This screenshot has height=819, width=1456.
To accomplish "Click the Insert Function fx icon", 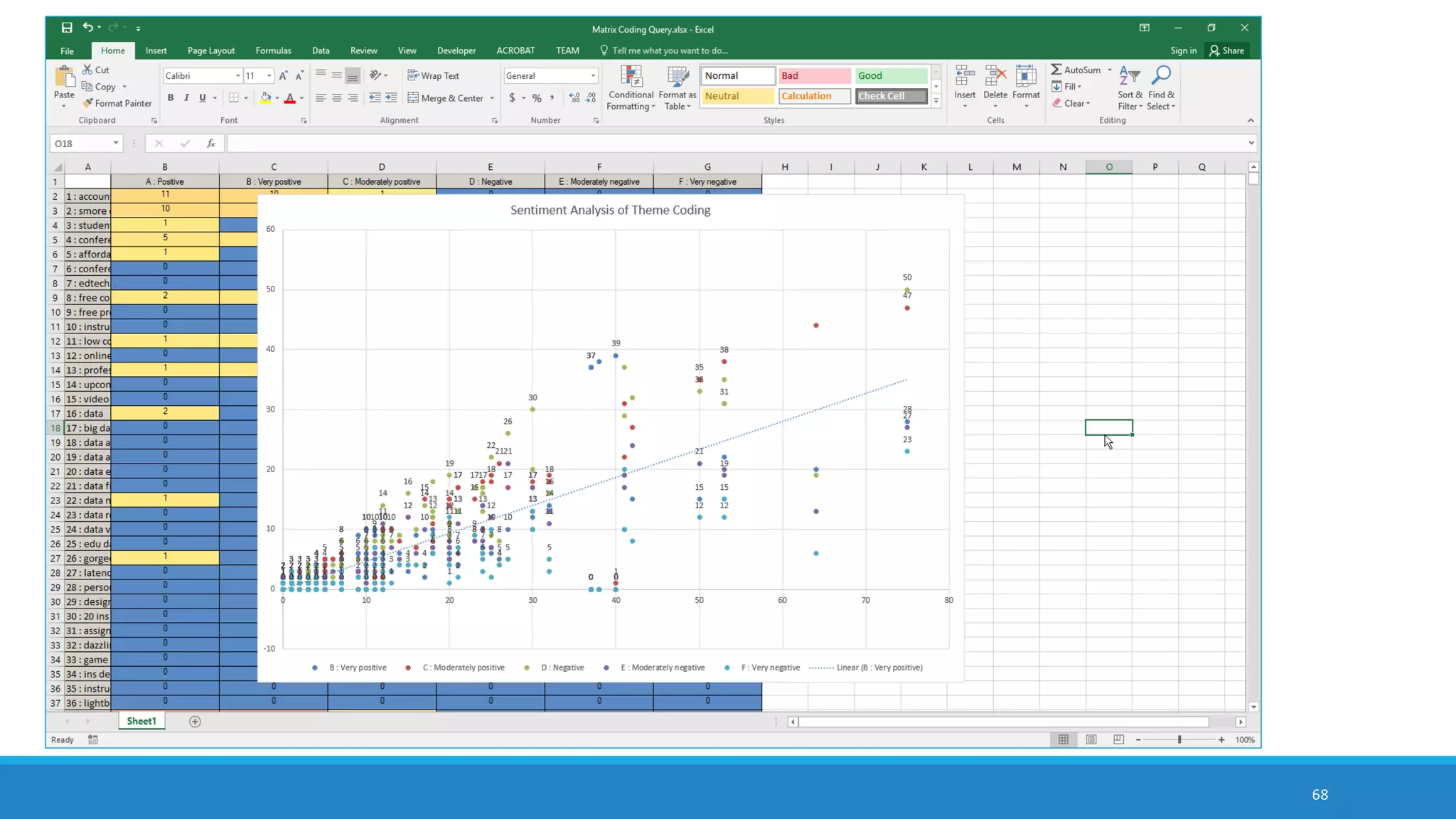I will 210,144.
